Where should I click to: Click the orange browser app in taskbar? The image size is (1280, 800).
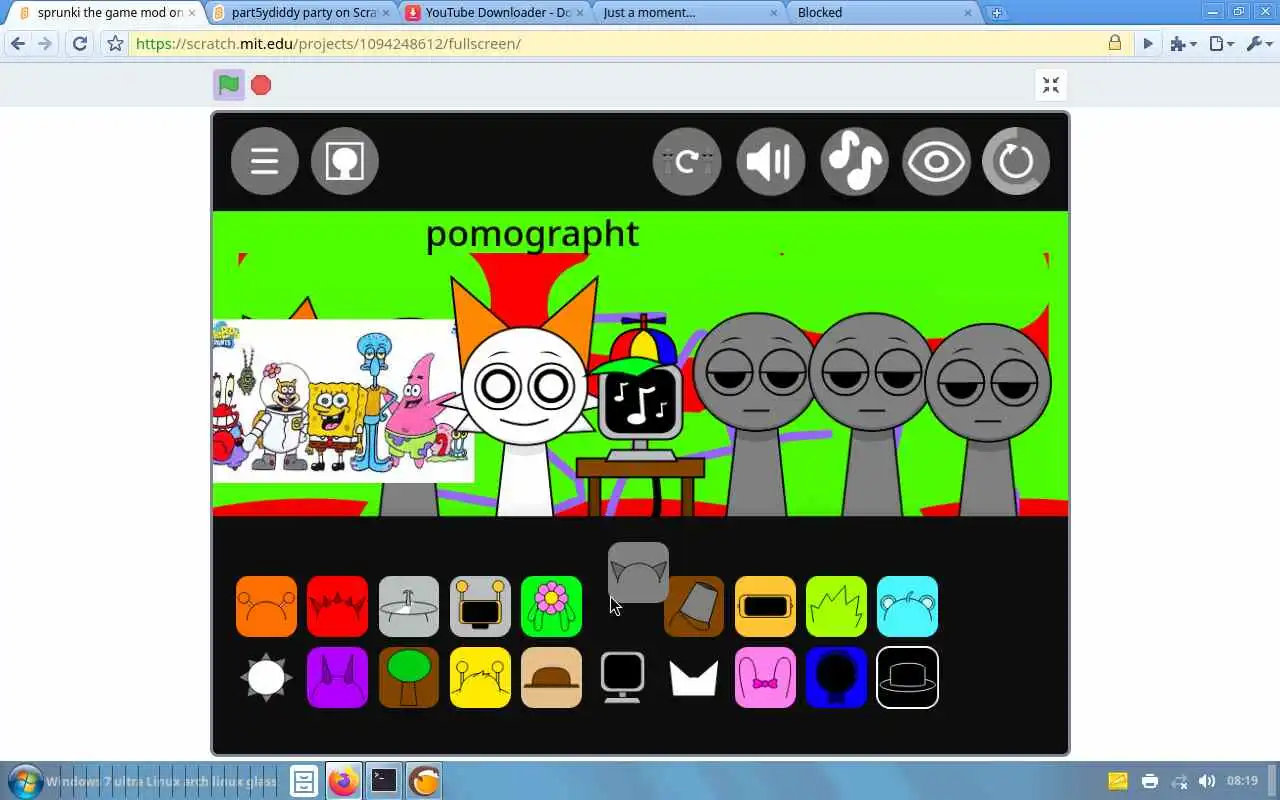click(424, 780)
